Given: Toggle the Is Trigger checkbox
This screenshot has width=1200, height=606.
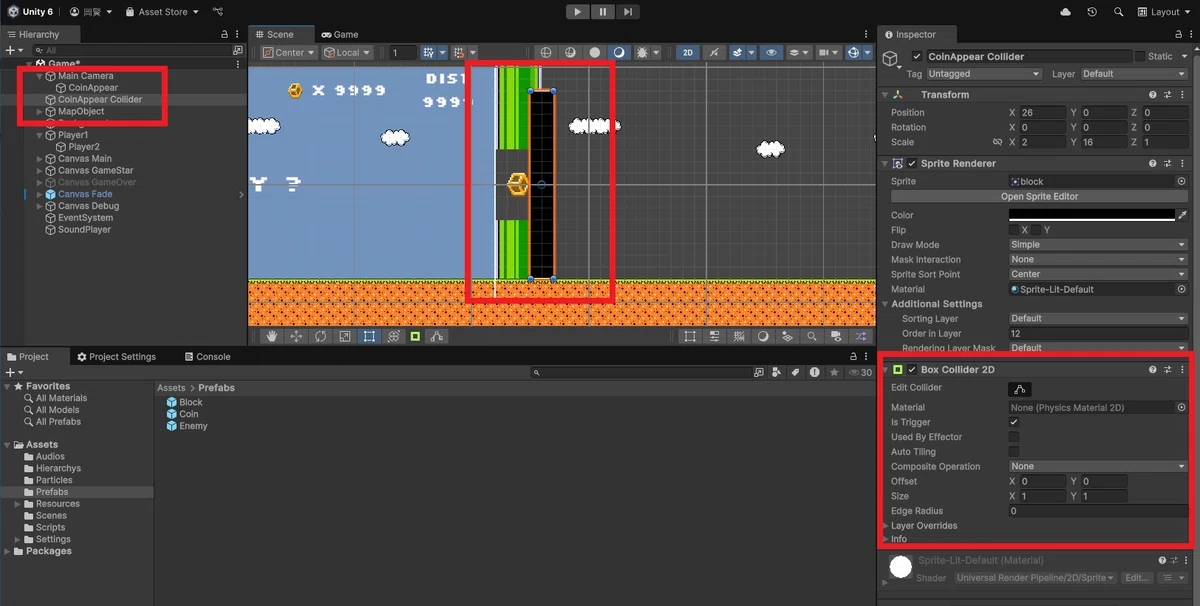Looking at the screenshot, I should click(1014, 422).
